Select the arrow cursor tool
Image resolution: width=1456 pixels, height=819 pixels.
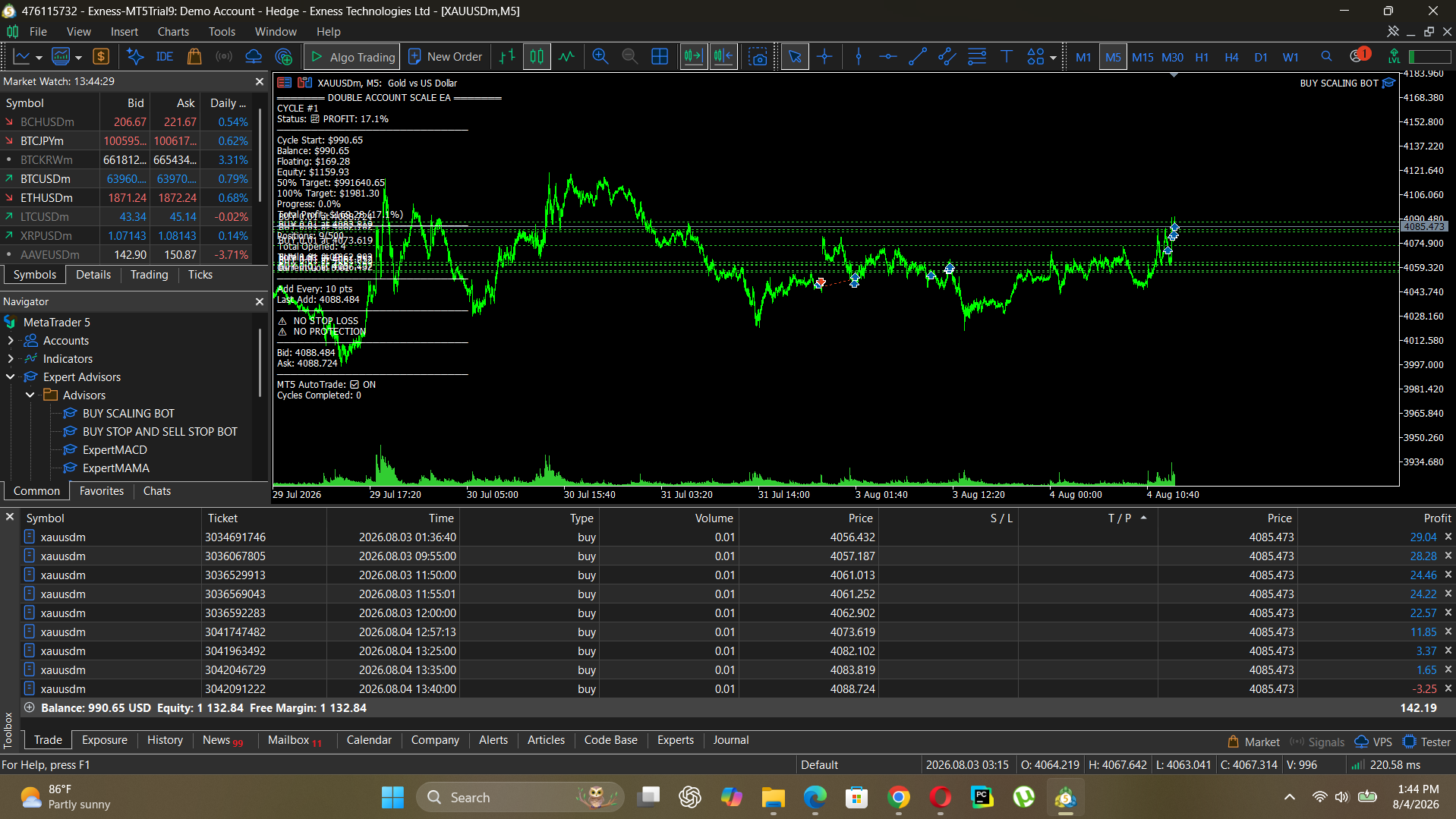[795, 57]
